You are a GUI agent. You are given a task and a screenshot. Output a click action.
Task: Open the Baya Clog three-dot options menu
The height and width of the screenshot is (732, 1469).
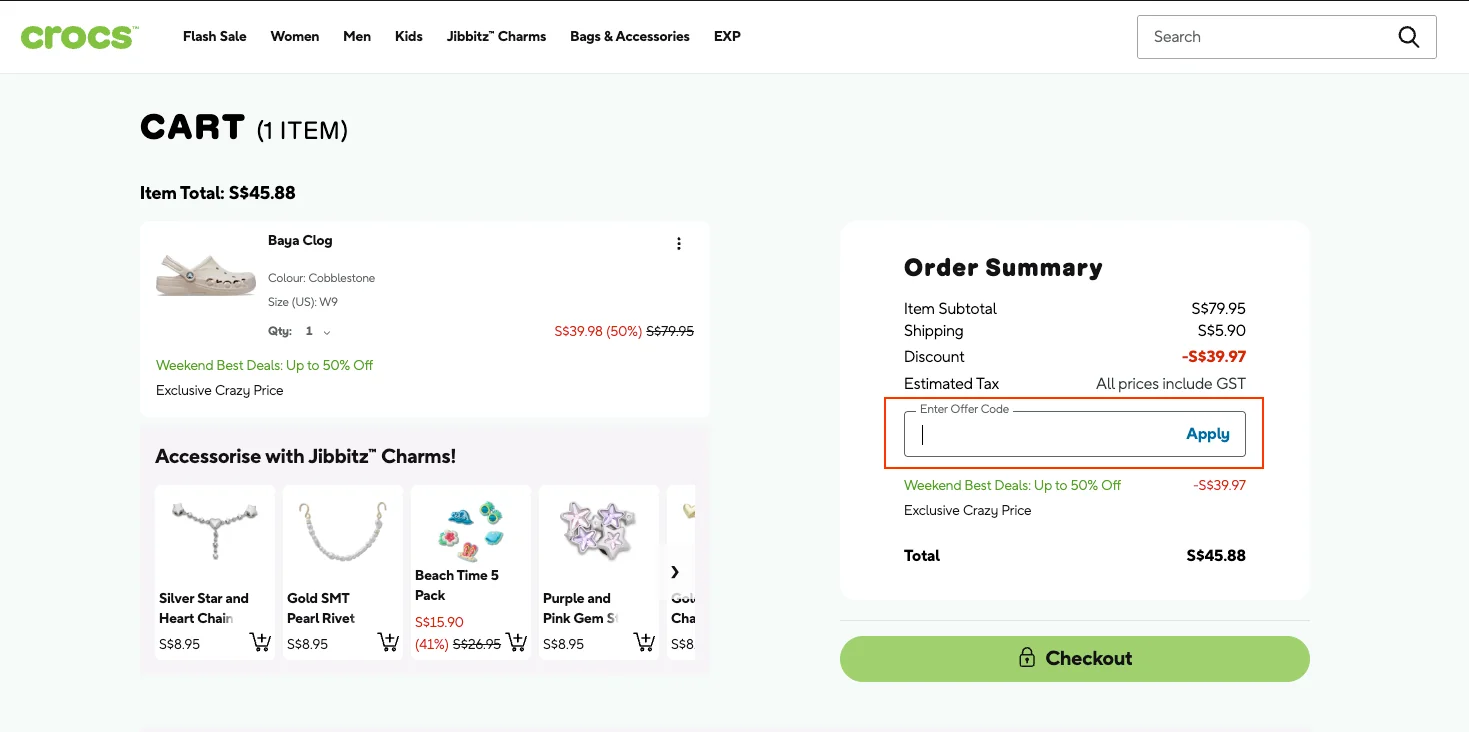(679, 244)
